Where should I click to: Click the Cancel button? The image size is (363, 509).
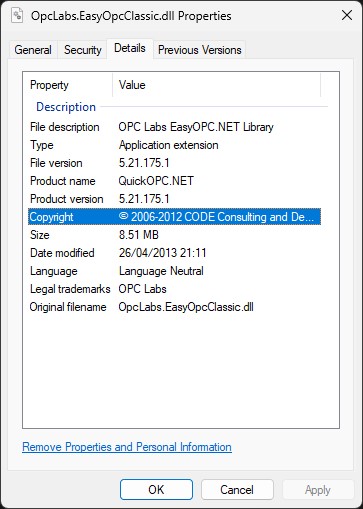[x=237, y=490]
